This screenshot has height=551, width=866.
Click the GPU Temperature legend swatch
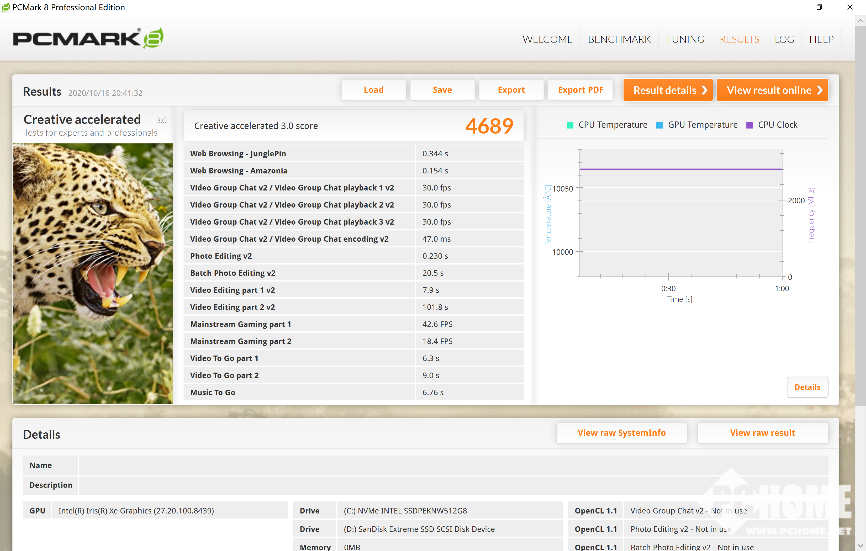(x=660, y=125)
